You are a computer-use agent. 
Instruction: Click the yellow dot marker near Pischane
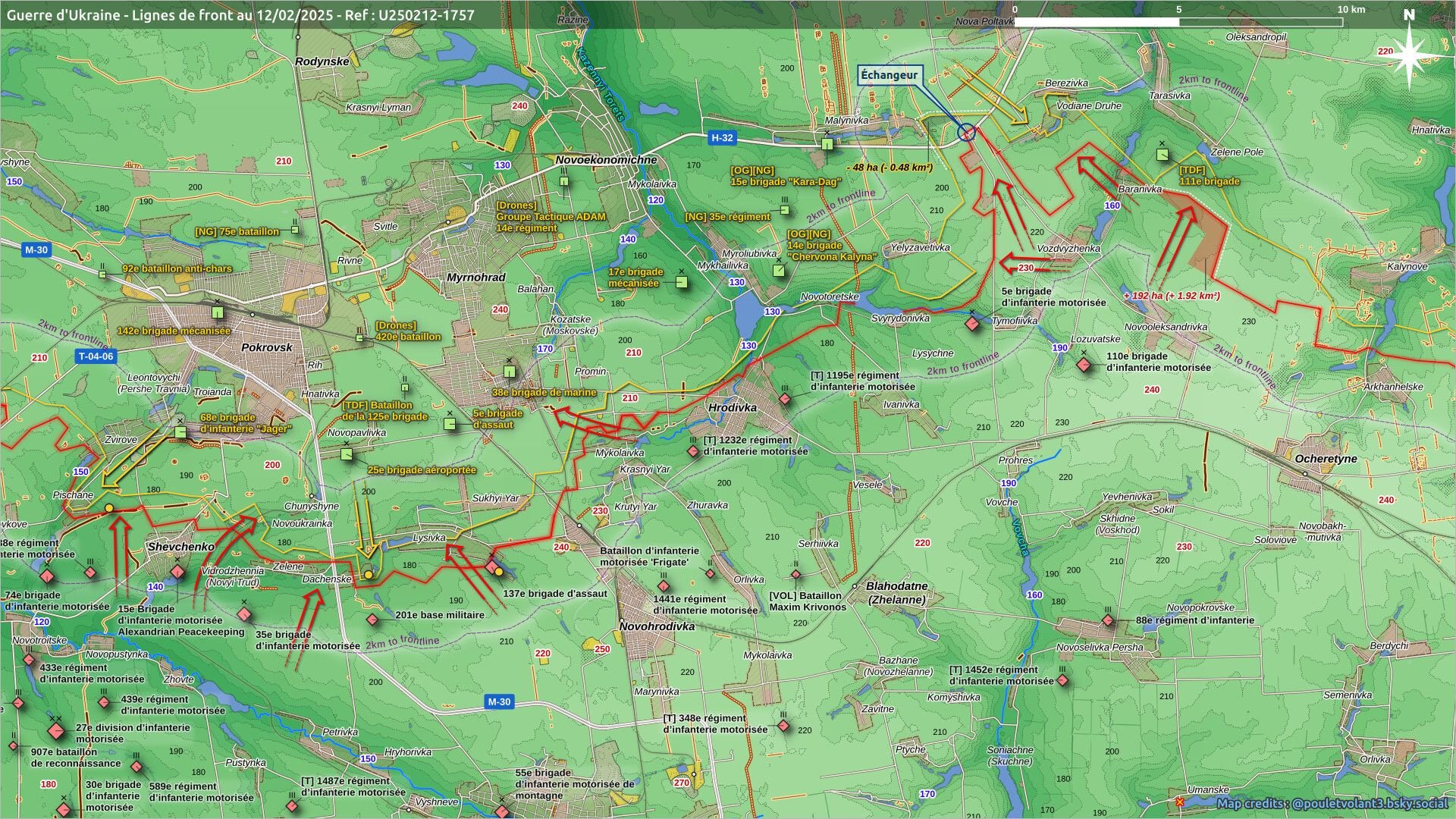[109, 507]
